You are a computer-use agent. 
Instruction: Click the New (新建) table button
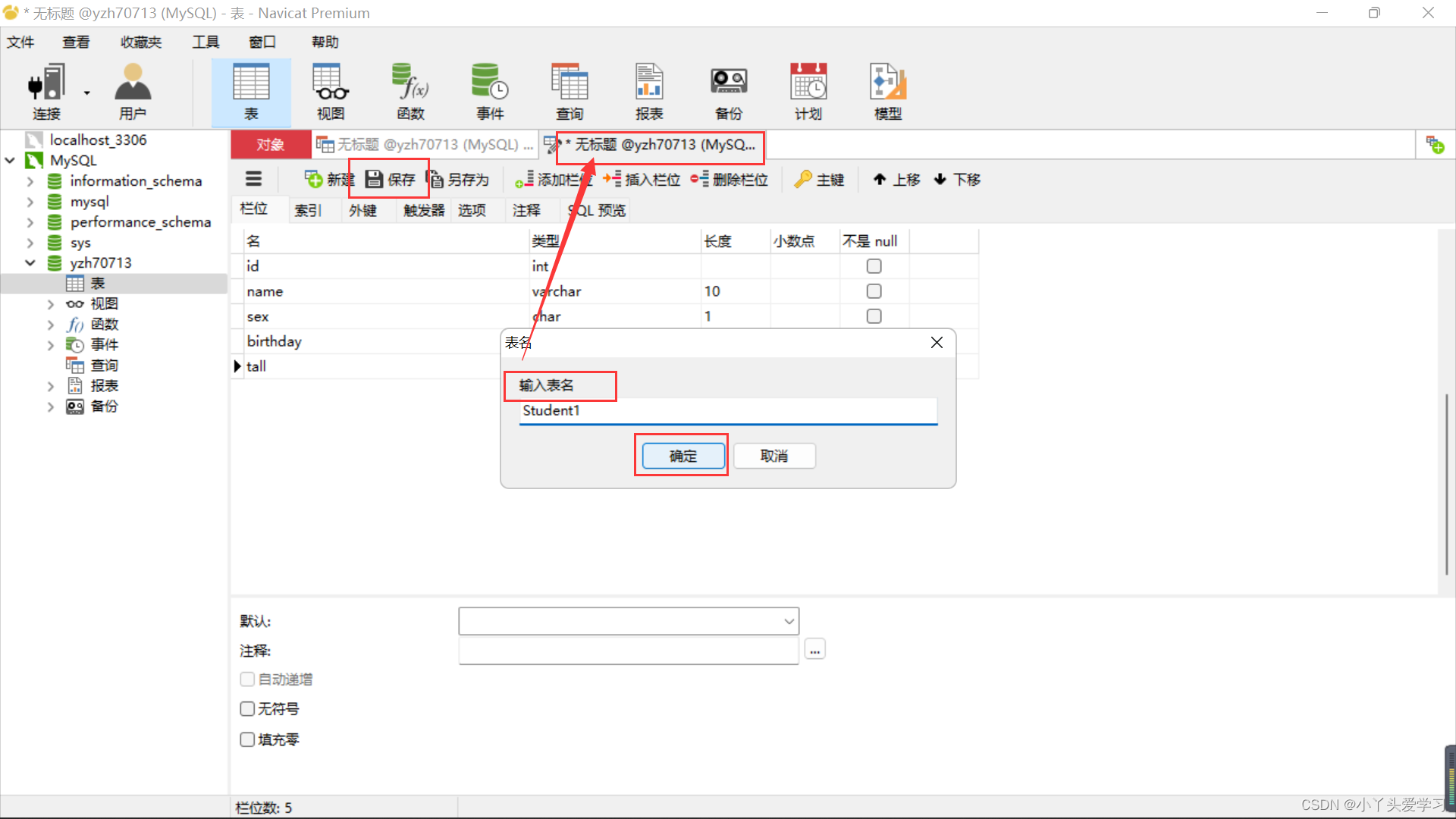coord(329,179)
